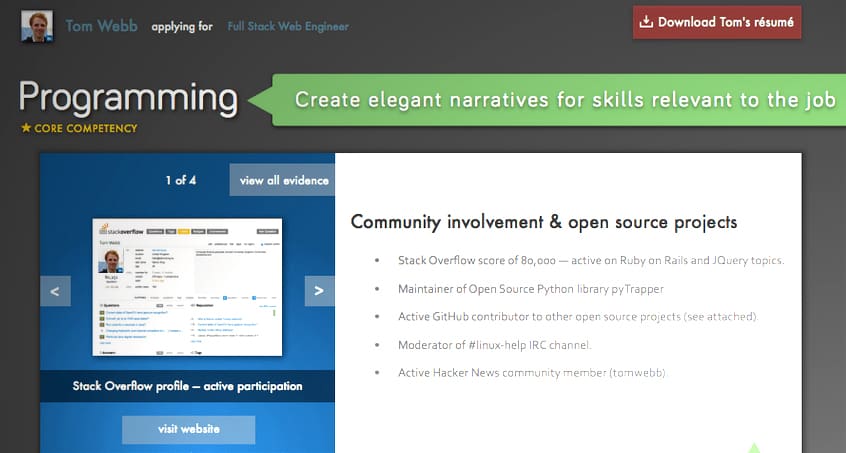Download Tom's résumé
Viewport: 846px width, 453px height.
pyautogui.click(x=716, y=22)
